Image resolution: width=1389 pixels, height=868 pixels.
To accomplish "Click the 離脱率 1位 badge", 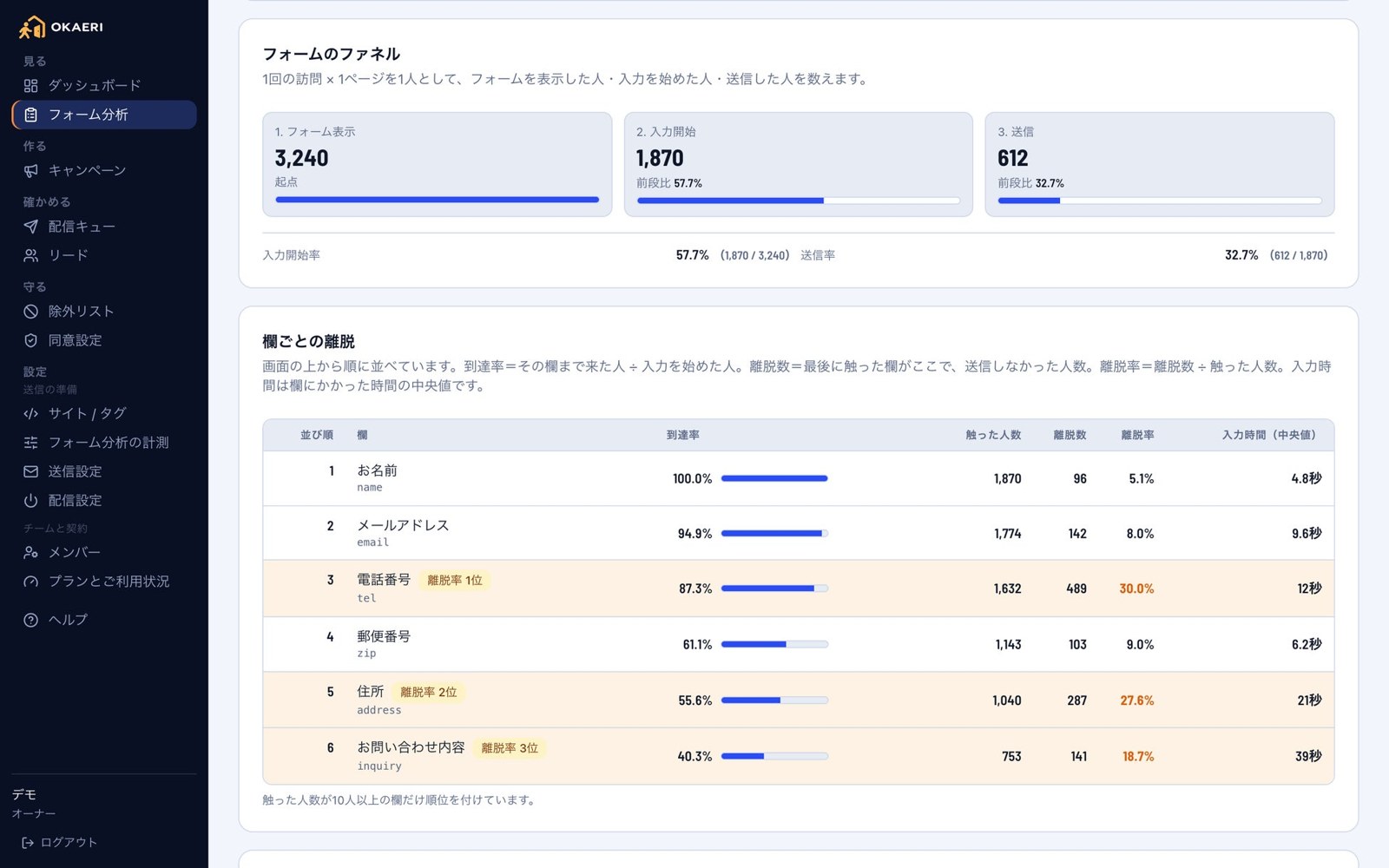I will tap(455, 581).
